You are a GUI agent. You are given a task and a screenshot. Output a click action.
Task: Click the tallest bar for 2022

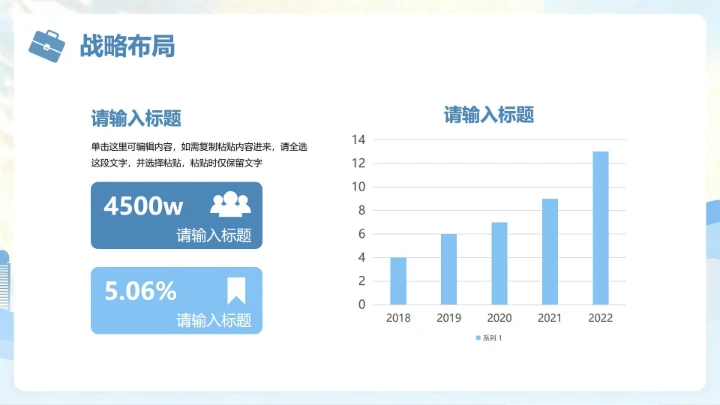[x=600, y=228]
